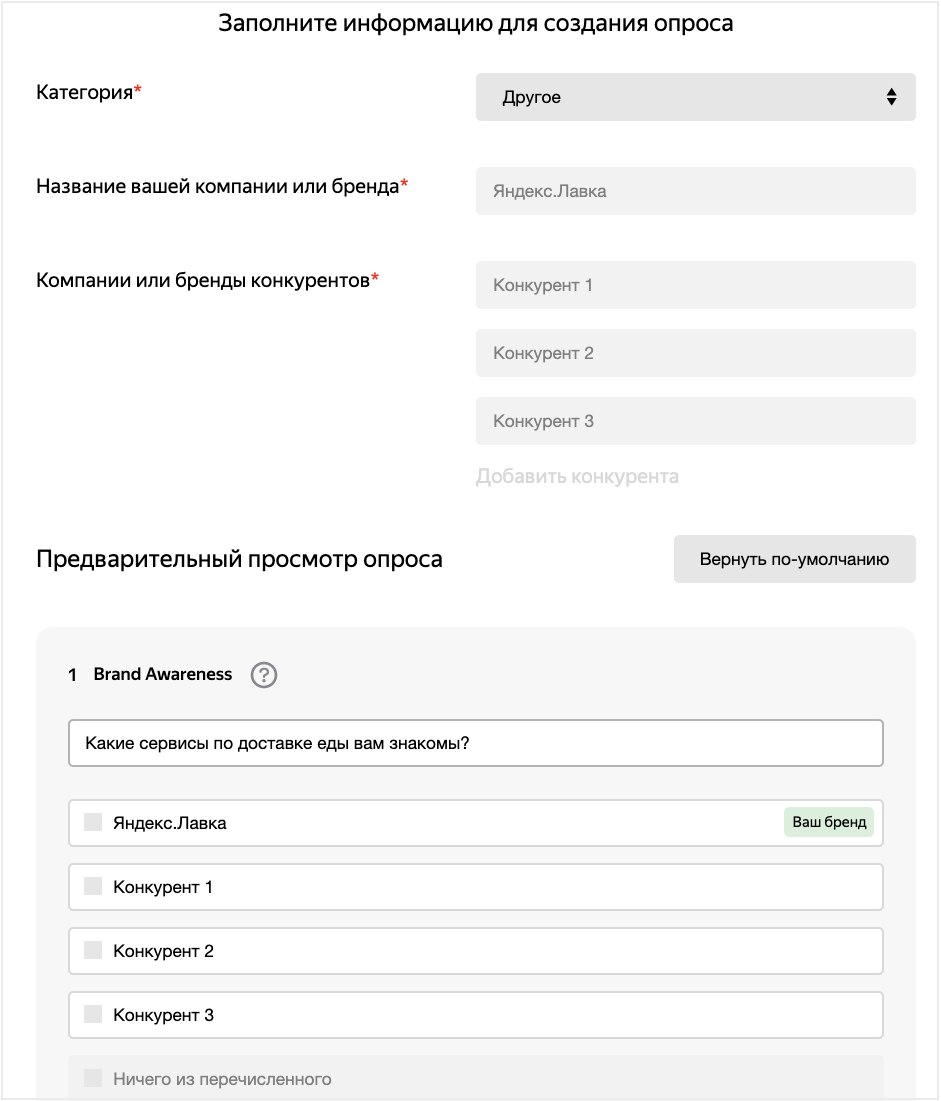
Task: Click the dropdown arrows on Другое select
Action: tap(891, 97)
